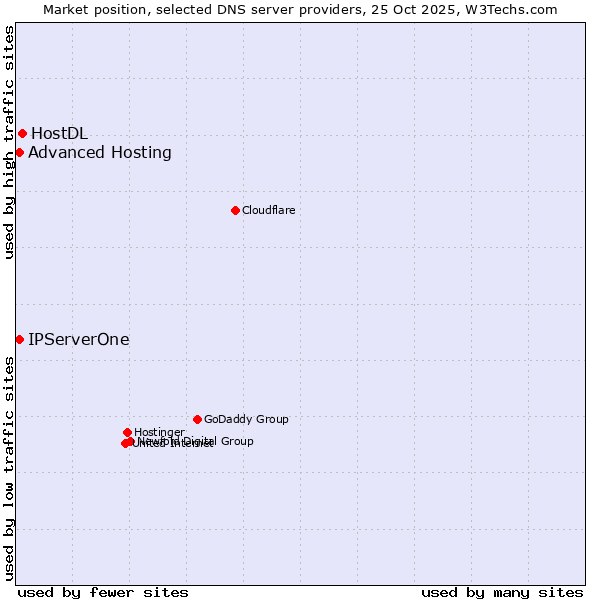Click the chart title mentioning W3Techs.com
This screenshot has height=600, width=600.
coord(300,9)
